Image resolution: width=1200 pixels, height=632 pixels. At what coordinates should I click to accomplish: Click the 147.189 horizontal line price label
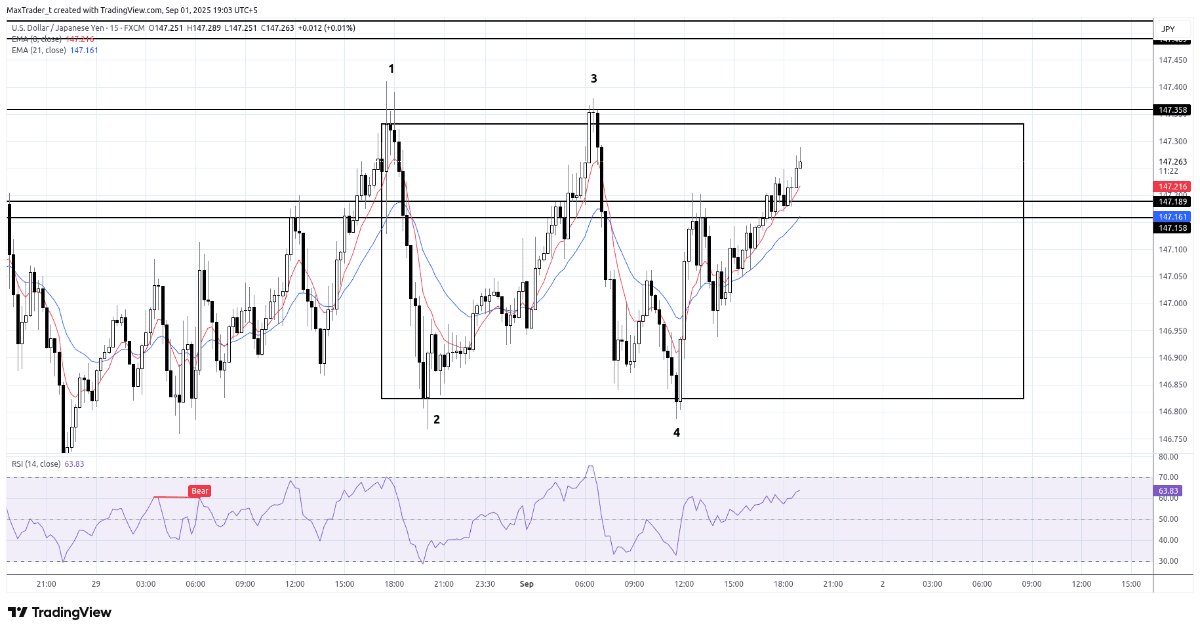[1172, 201]
